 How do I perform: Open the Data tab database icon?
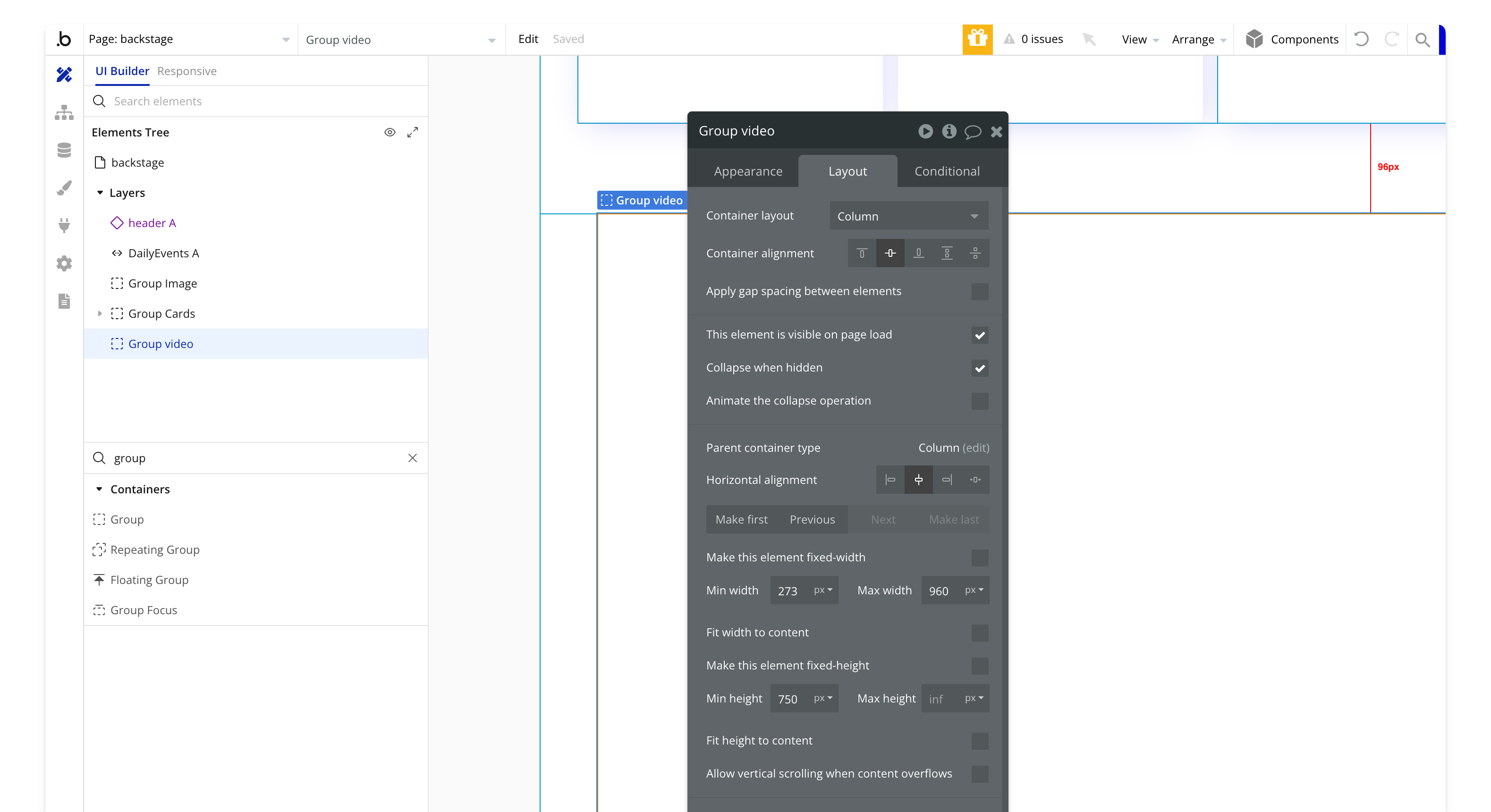click(x=64, y=151)
